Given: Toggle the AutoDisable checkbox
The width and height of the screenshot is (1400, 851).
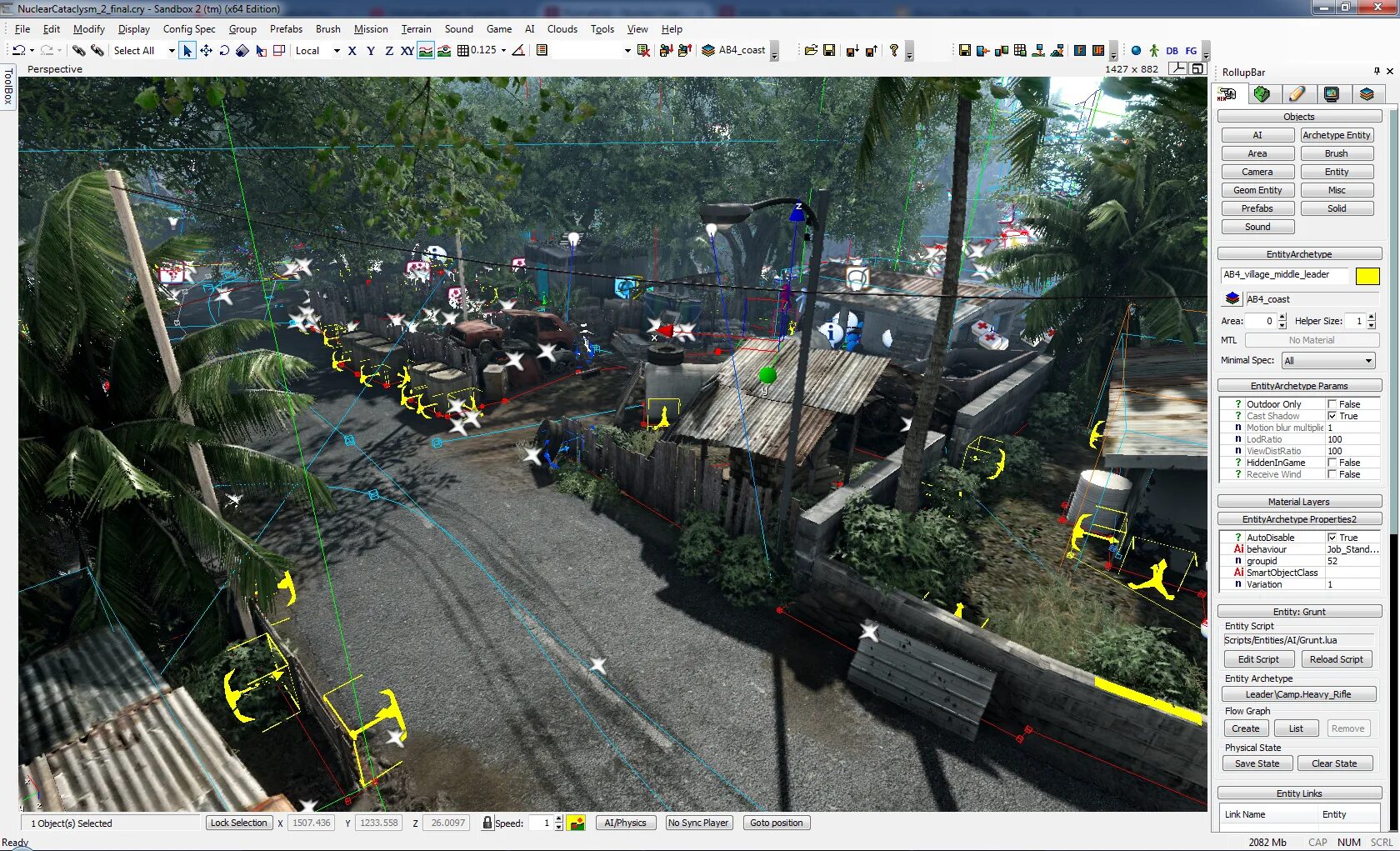Looking at the screenshot, I should point(1332,538).
